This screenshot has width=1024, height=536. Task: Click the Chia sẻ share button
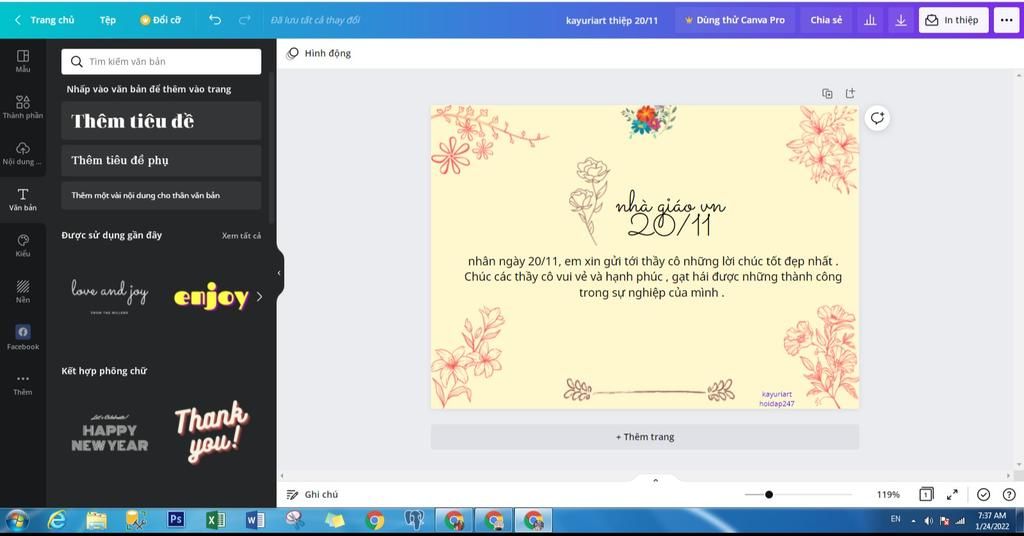(x=826, y=20)
